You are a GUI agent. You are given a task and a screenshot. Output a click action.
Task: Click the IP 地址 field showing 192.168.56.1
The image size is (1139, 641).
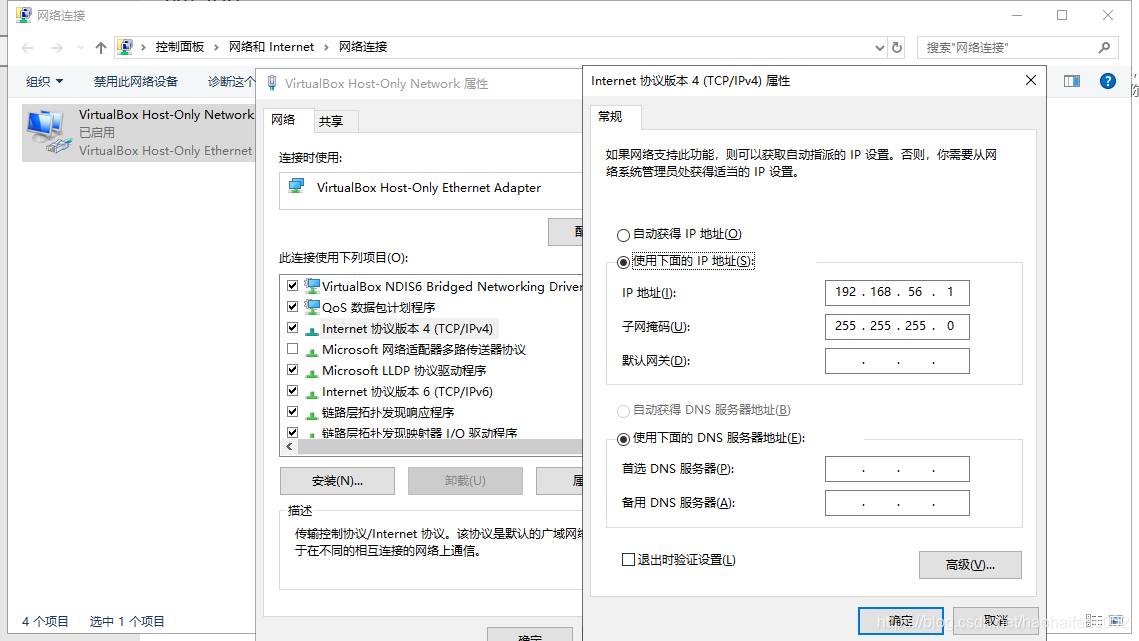897,292
